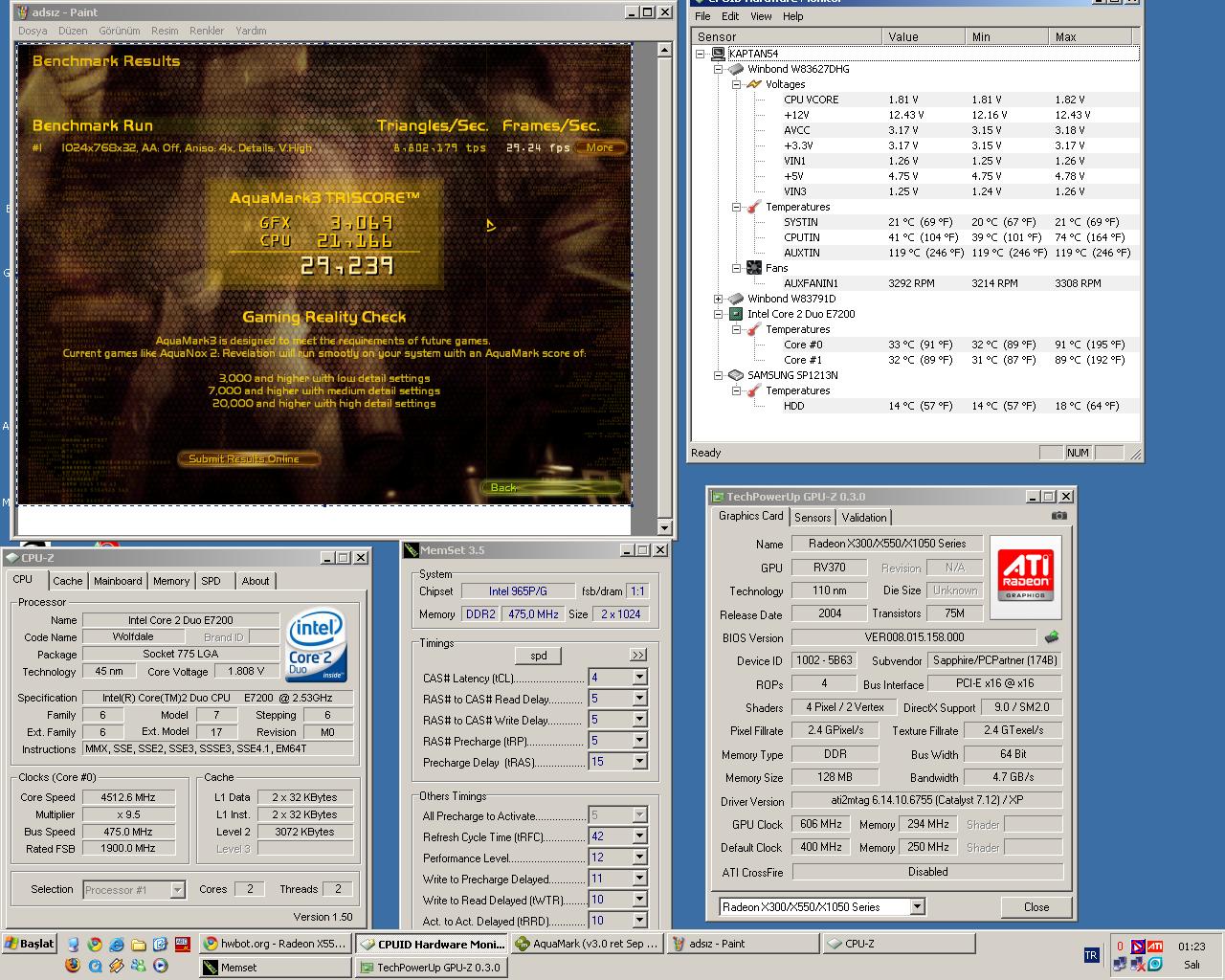Viewport: 1225px width, 980px height.
Task: Click the Show Desktop icon in Quick Launch
Action: (x=73, y=944)
